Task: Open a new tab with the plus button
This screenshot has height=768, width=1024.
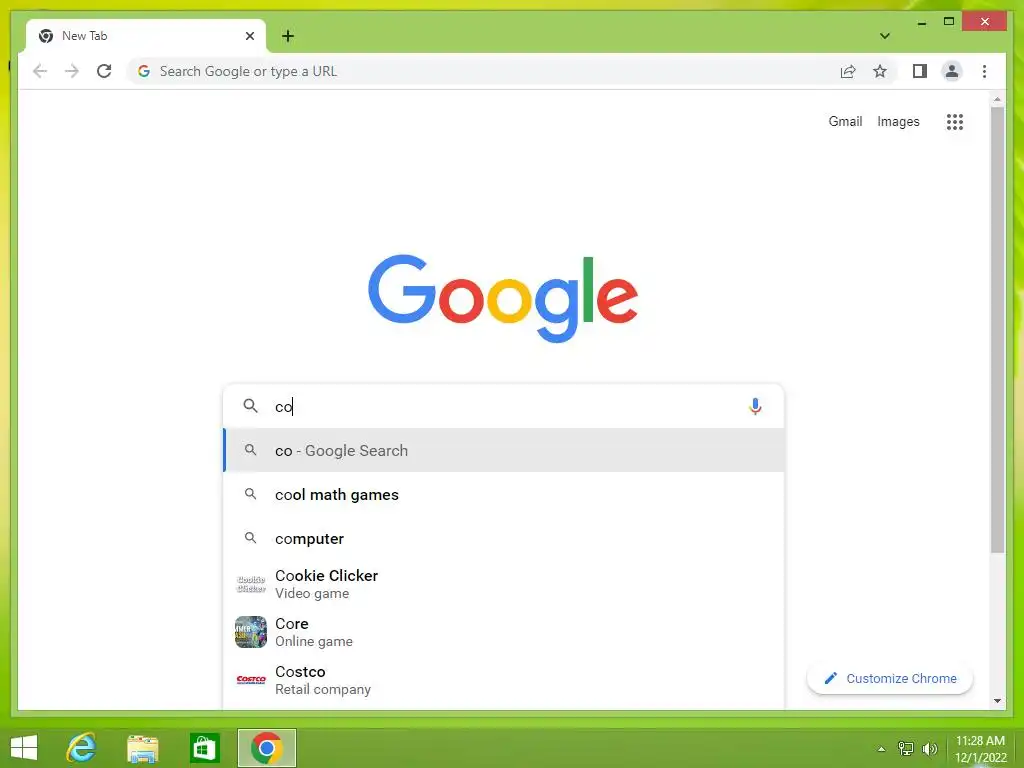Action: (288, 36)
